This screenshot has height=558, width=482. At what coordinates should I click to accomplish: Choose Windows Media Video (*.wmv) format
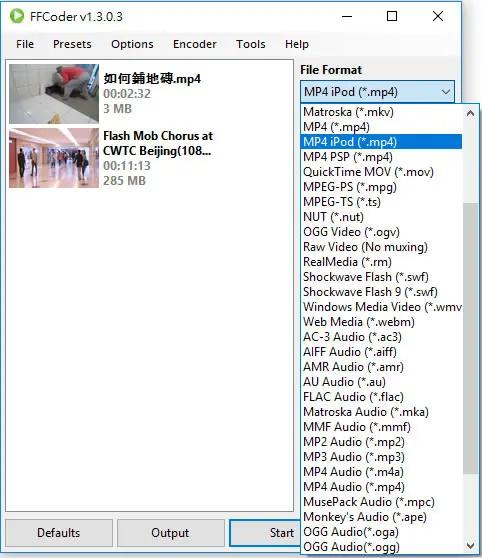pos(382,307)
